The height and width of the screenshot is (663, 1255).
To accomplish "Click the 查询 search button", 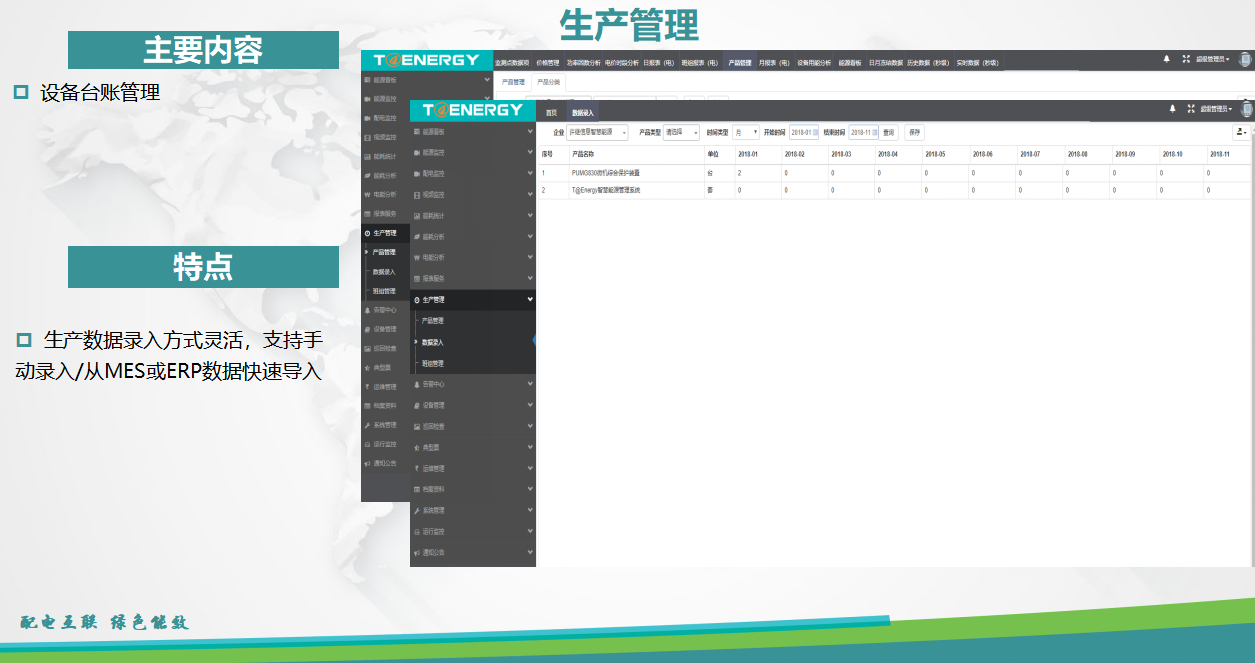I will coord(889,132).
